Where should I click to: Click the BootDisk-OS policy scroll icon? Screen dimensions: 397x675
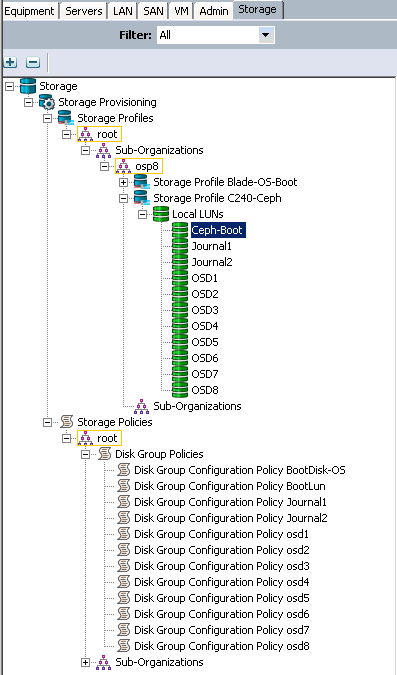coord(124,470)
